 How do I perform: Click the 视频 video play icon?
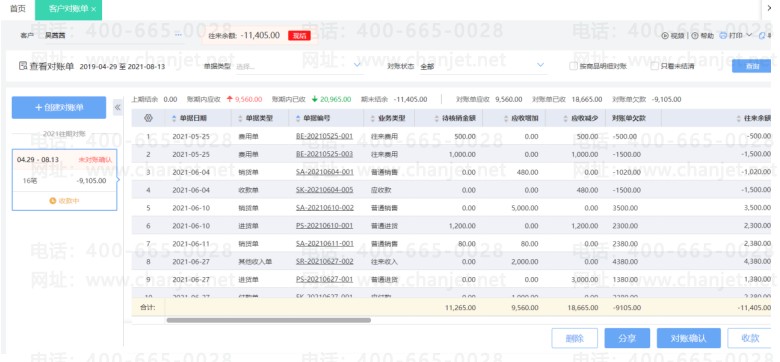point(665,36)
